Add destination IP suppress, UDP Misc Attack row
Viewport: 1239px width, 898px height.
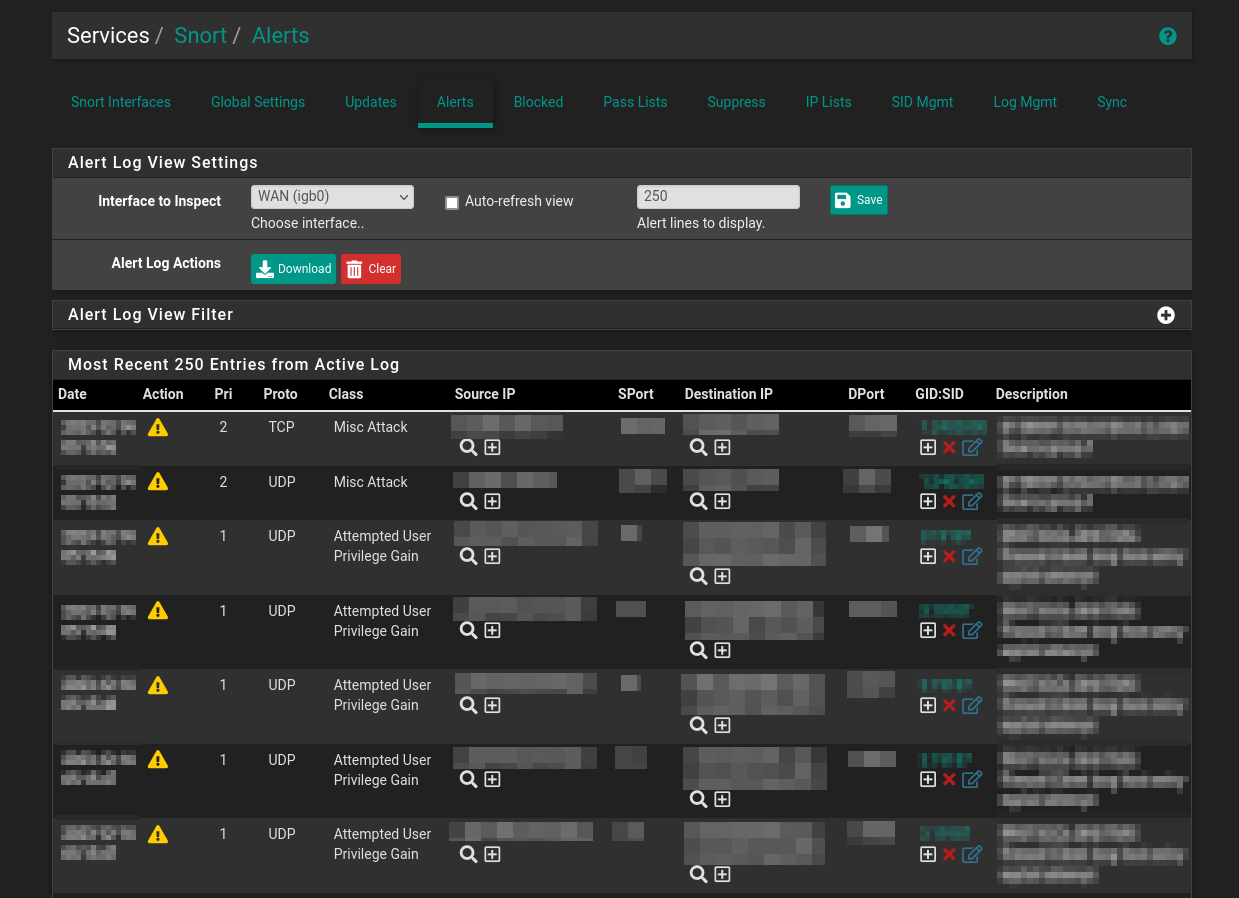(x=722, y=501)
